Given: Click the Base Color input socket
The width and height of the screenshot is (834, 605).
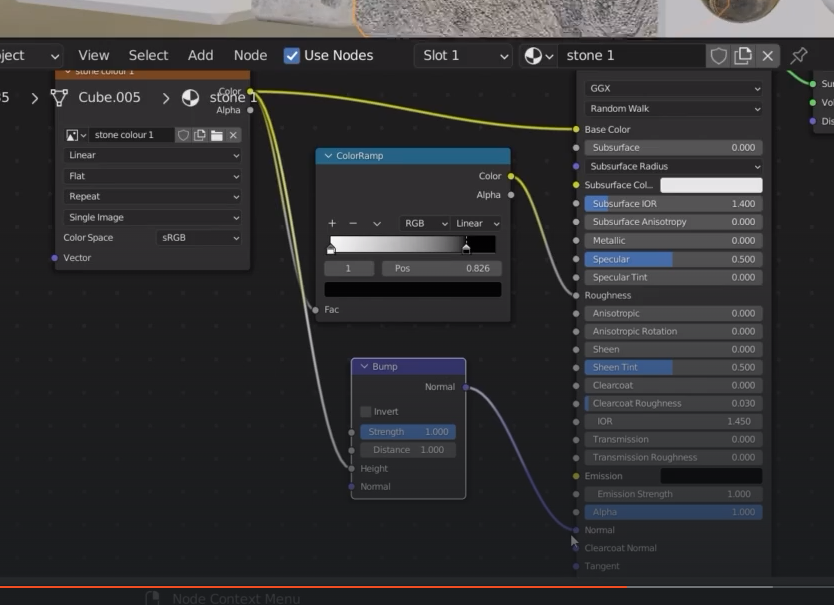Looking at the screenshot, I should click(576, 129).
